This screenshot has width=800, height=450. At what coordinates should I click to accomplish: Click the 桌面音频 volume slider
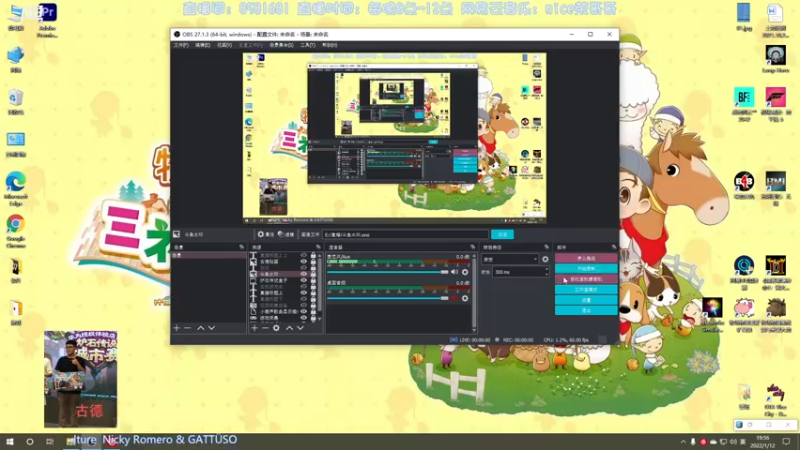(388, 298)
